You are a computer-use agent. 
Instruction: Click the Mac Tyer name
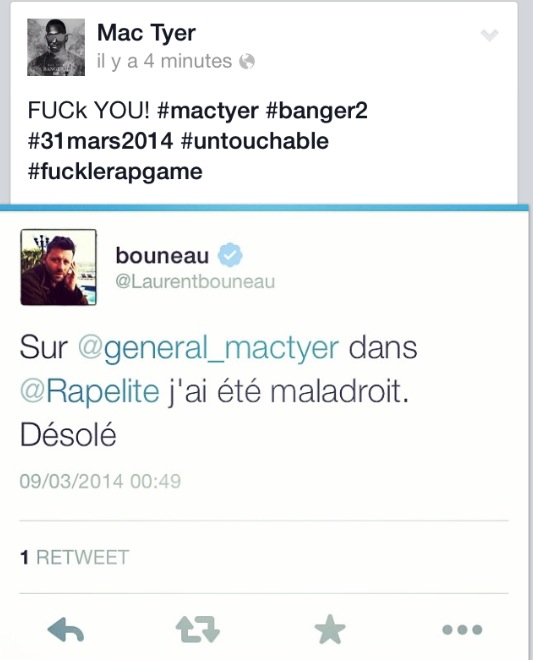(147, 33)
